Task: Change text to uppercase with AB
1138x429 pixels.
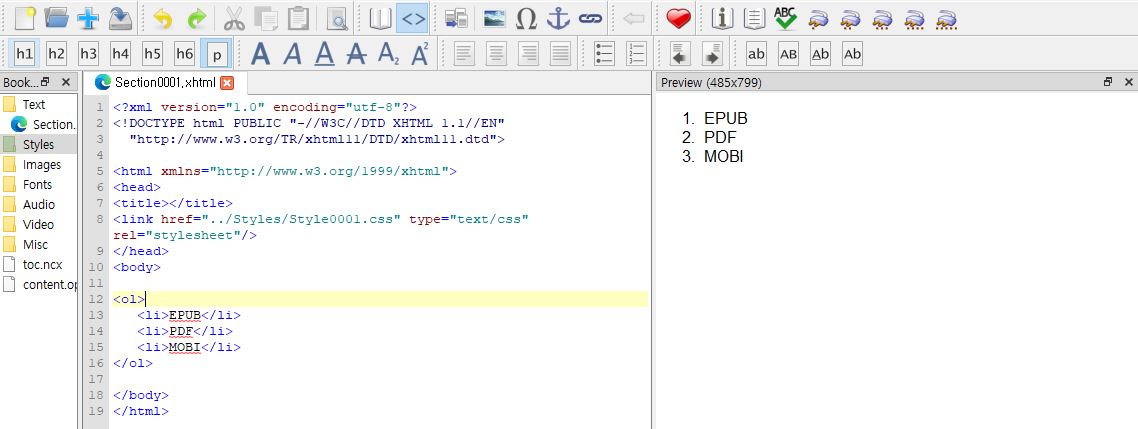Action: click(x=788, y=54)
